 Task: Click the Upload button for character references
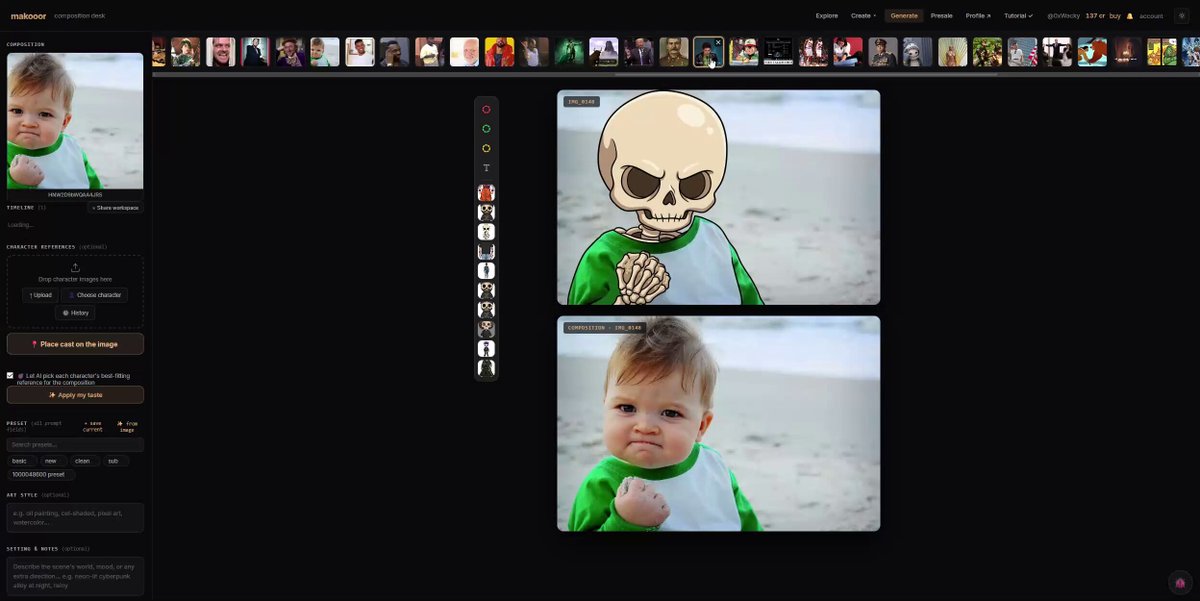41,295
